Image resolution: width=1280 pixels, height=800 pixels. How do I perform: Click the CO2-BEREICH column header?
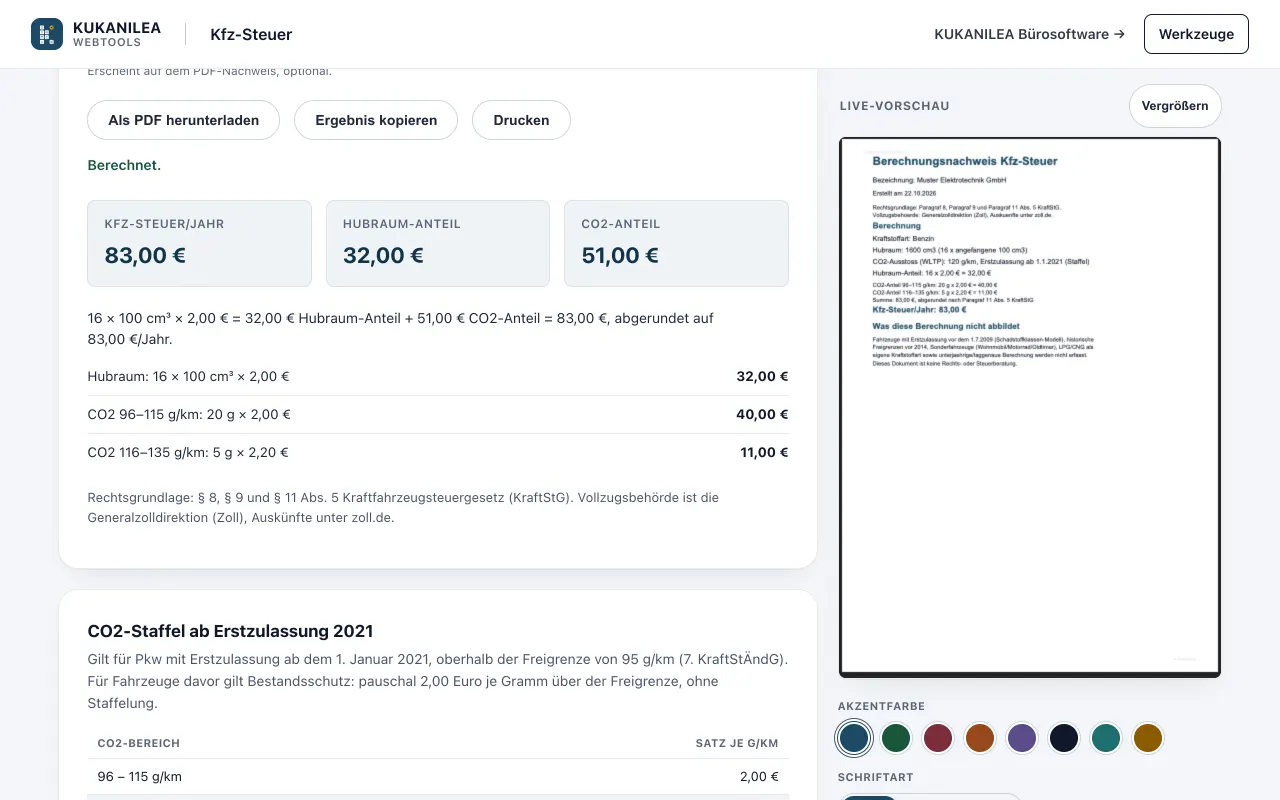click(x=139, y=743)
